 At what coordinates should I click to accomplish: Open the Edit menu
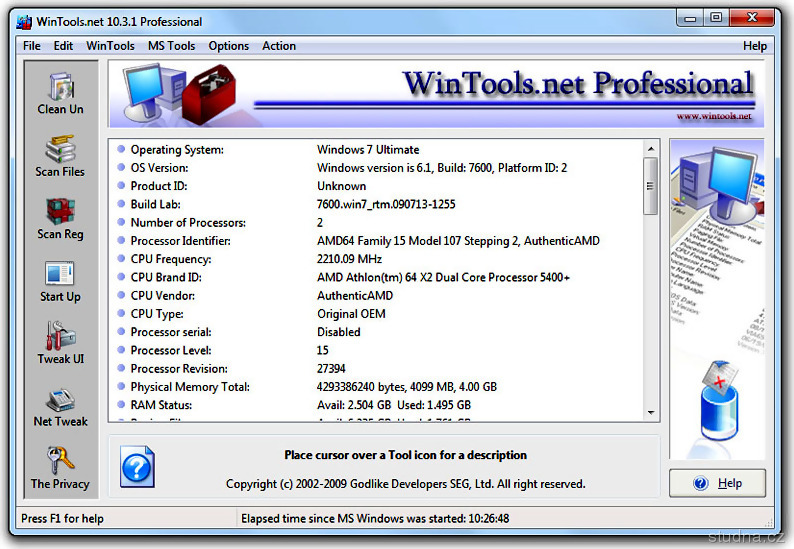click(63, 46)
